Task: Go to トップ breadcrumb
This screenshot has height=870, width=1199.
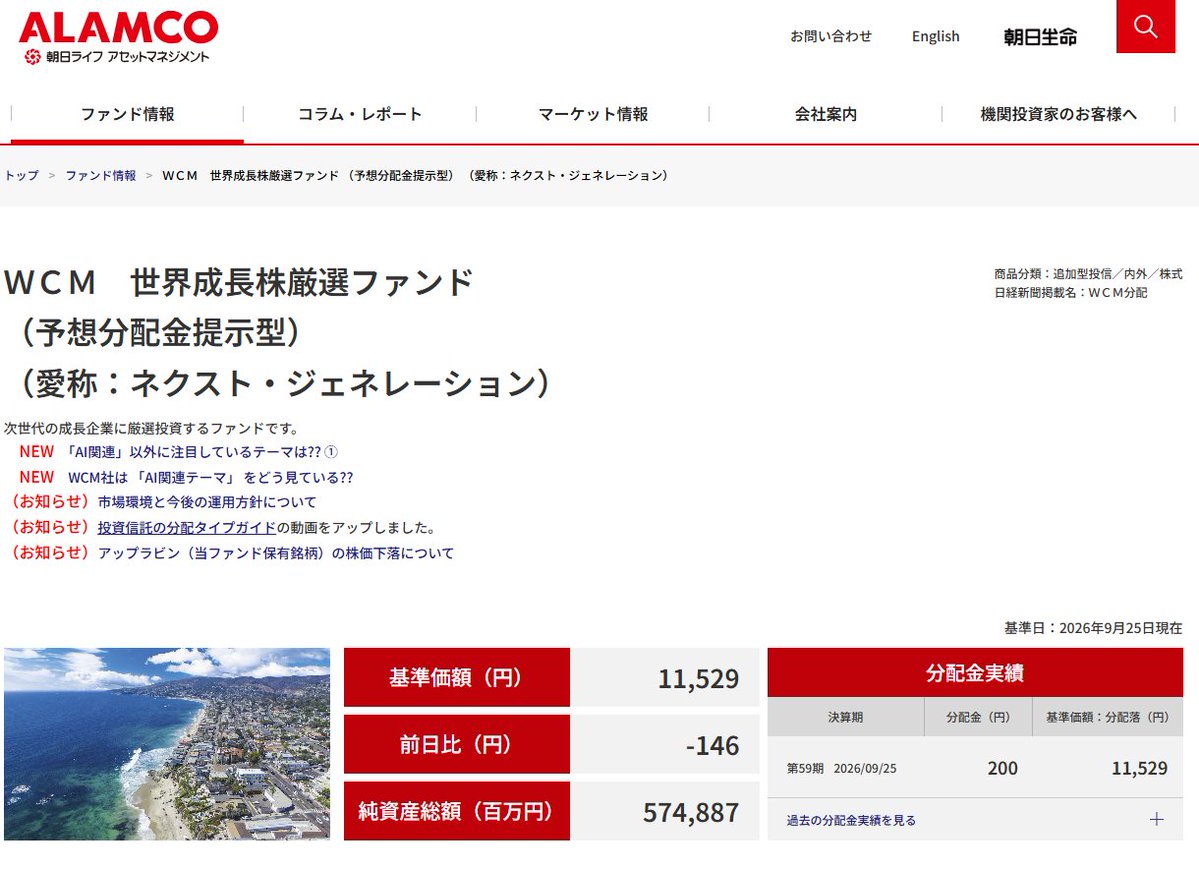Action: [x=21, y=176]
